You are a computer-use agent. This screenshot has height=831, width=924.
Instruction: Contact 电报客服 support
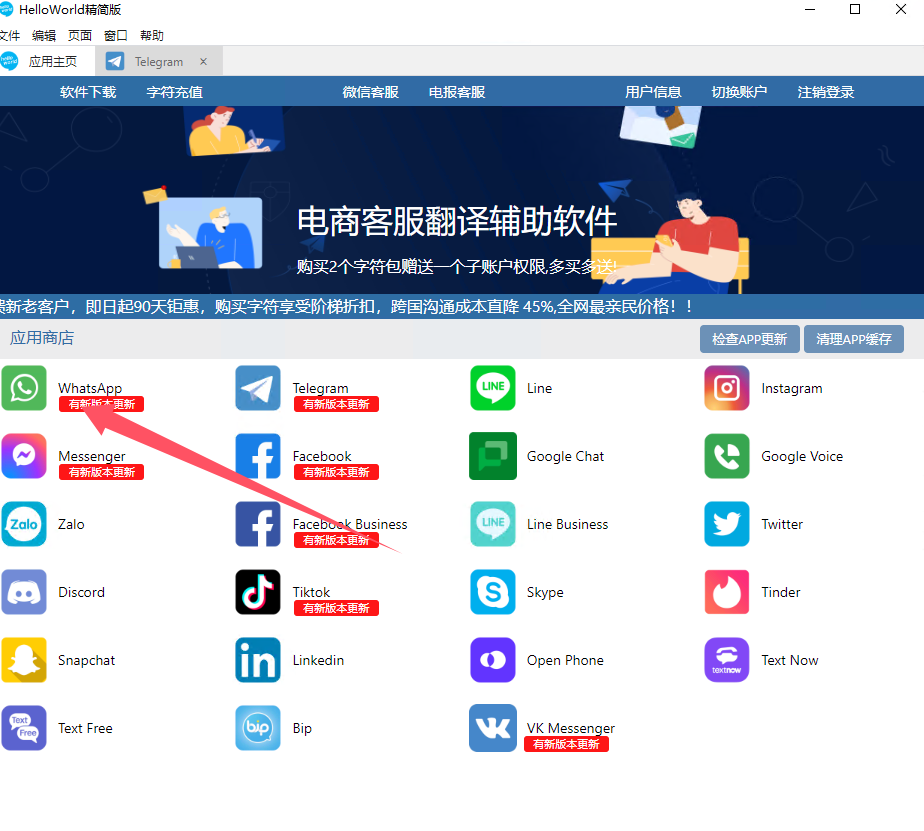(x=457, y=92)
